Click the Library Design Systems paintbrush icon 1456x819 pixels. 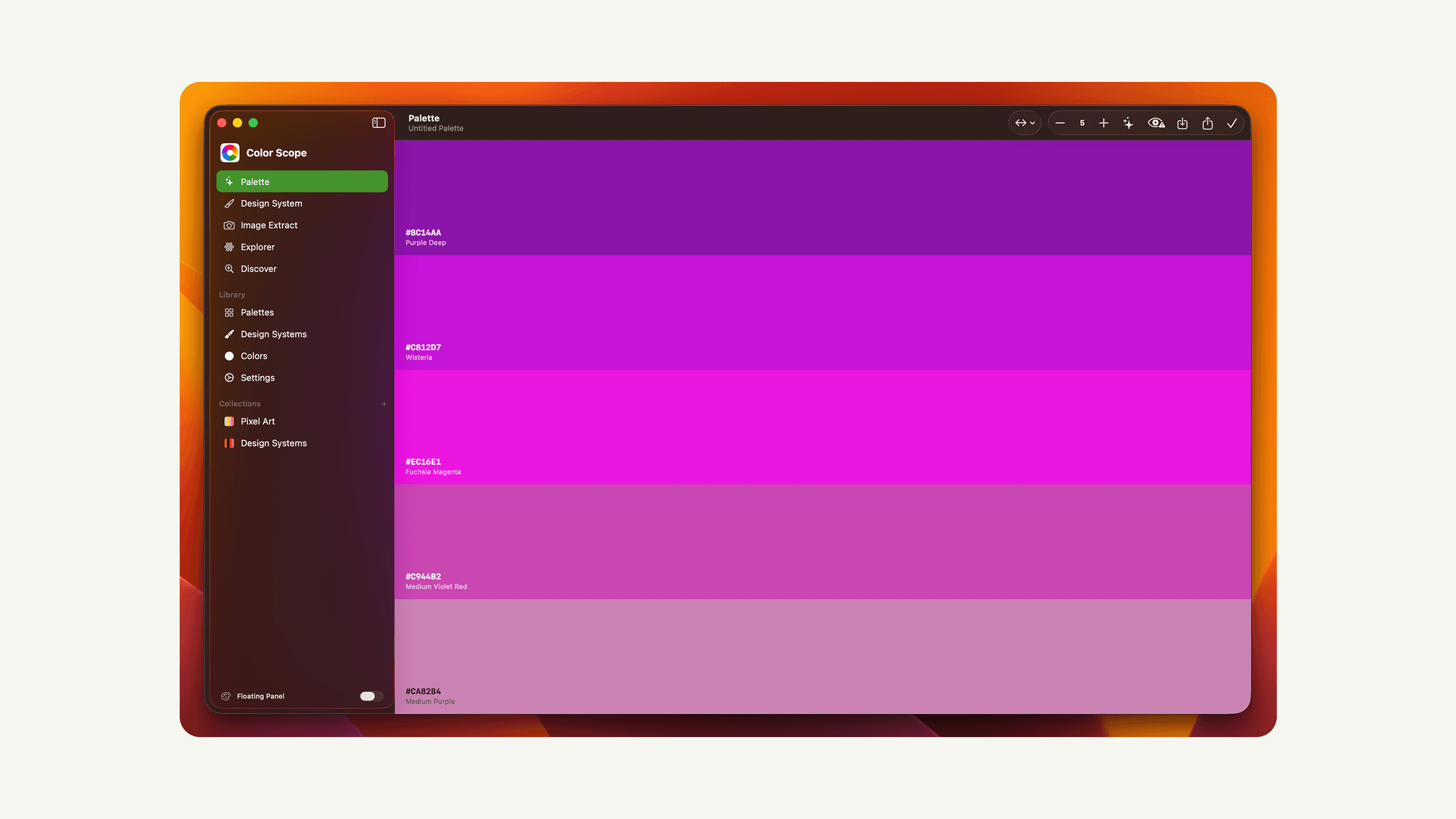(229, 334)
